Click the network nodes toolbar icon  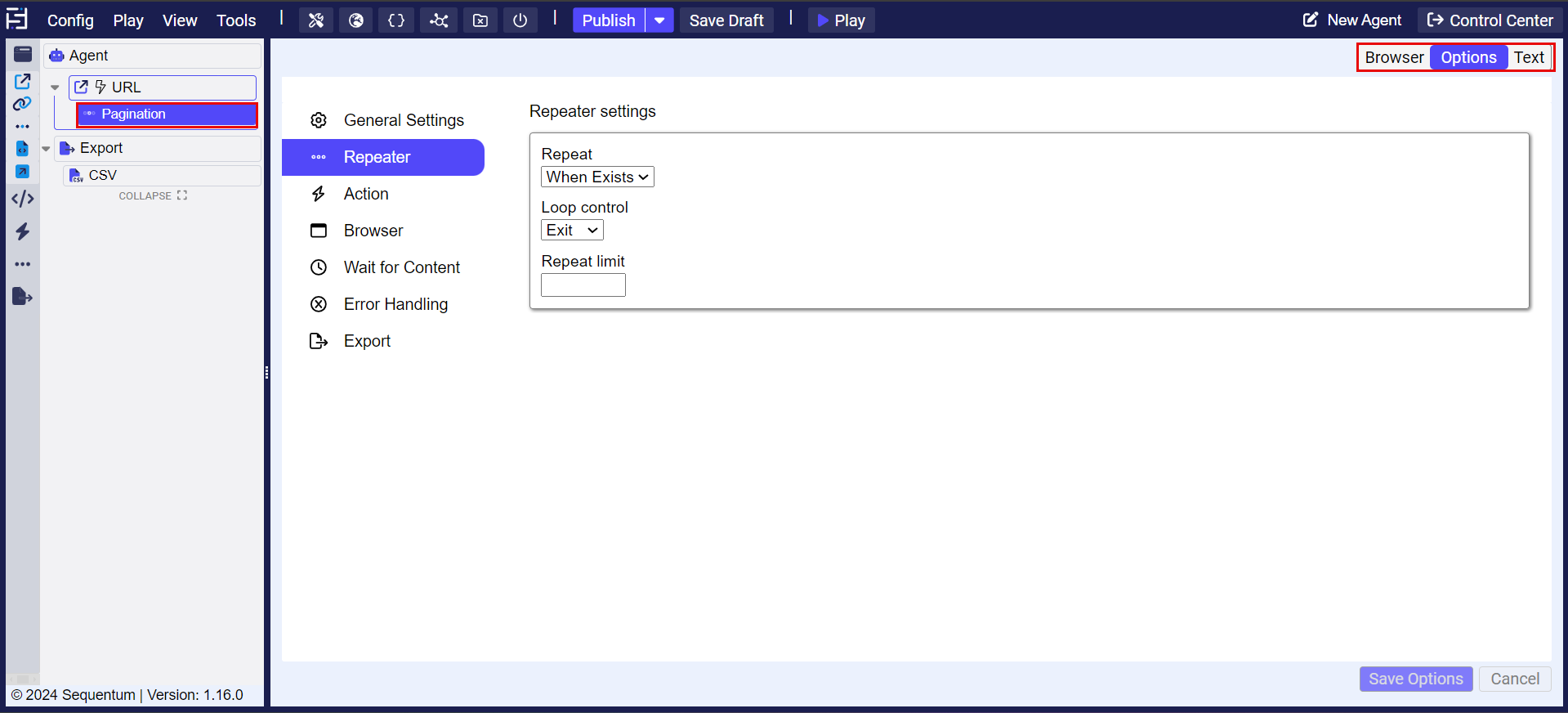[x=439, y=20]
